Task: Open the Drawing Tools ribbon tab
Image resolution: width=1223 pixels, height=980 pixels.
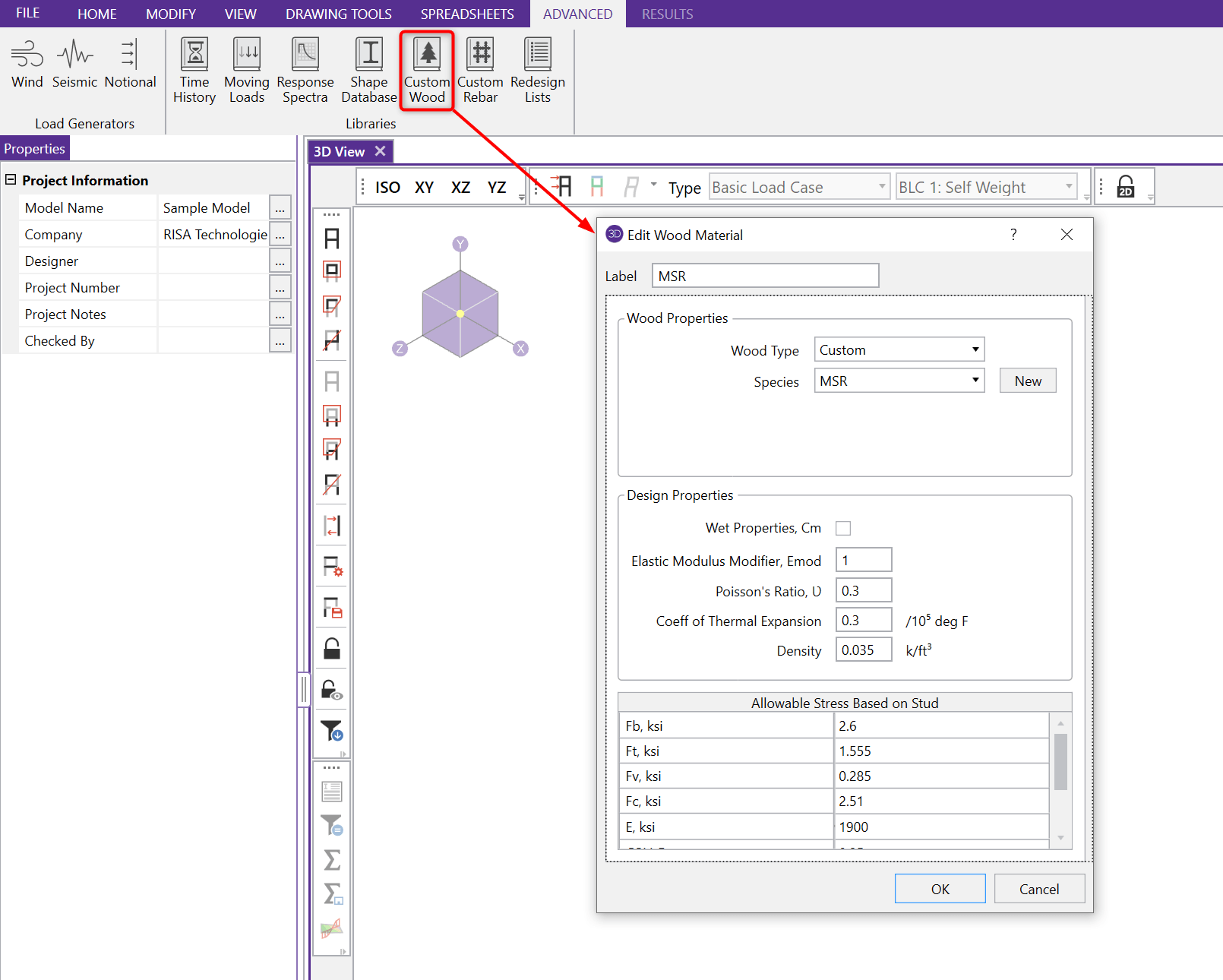Action: [339, 14]
